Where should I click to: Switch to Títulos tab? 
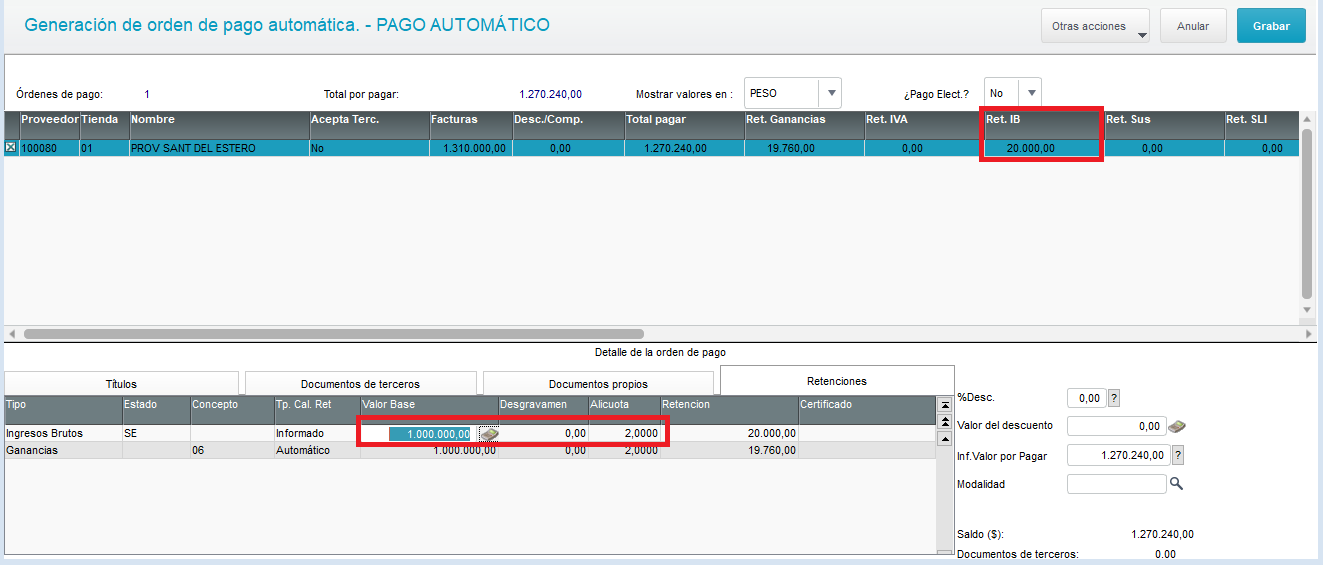[x=121, y=384]
